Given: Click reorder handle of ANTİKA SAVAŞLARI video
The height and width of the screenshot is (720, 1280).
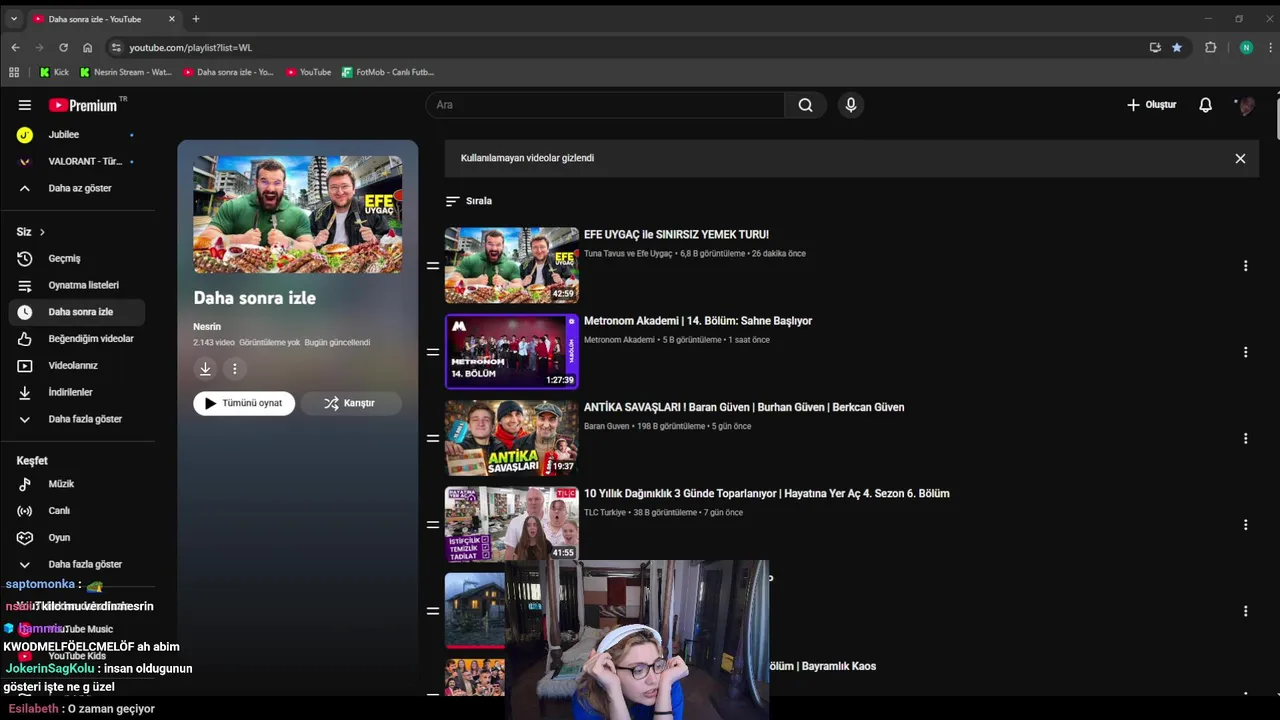Looking at the screenshot, I should click(433, 438).
